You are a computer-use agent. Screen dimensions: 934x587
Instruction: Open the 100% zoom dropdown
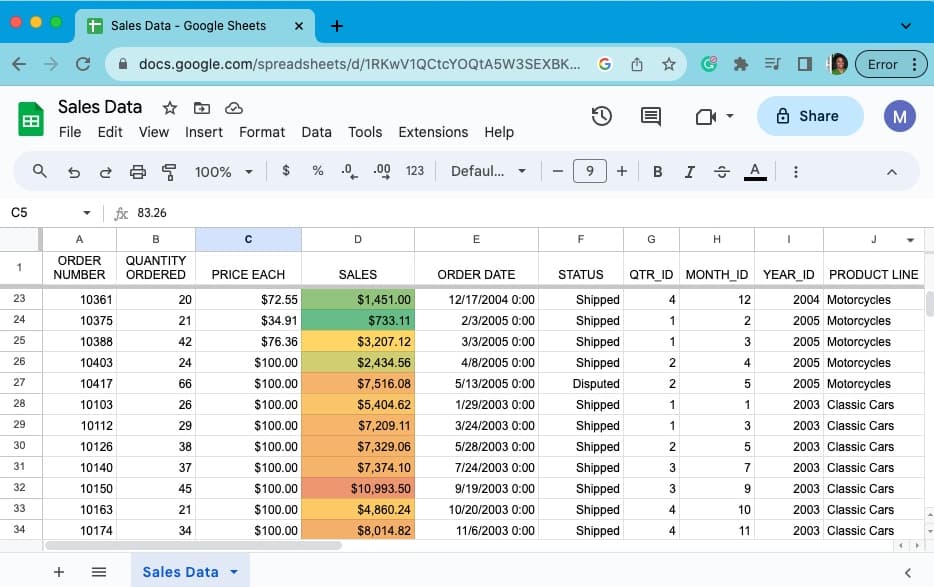(224, 172)
